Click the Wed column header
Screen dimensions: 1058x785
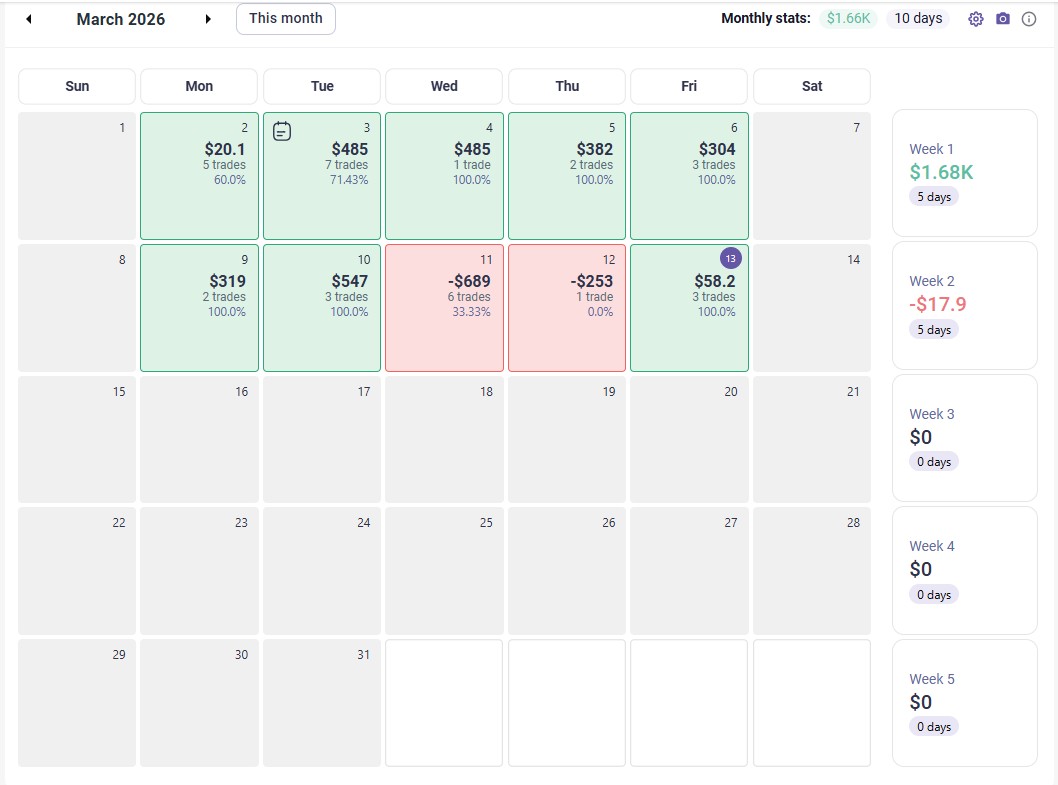(x=444, y=86)
